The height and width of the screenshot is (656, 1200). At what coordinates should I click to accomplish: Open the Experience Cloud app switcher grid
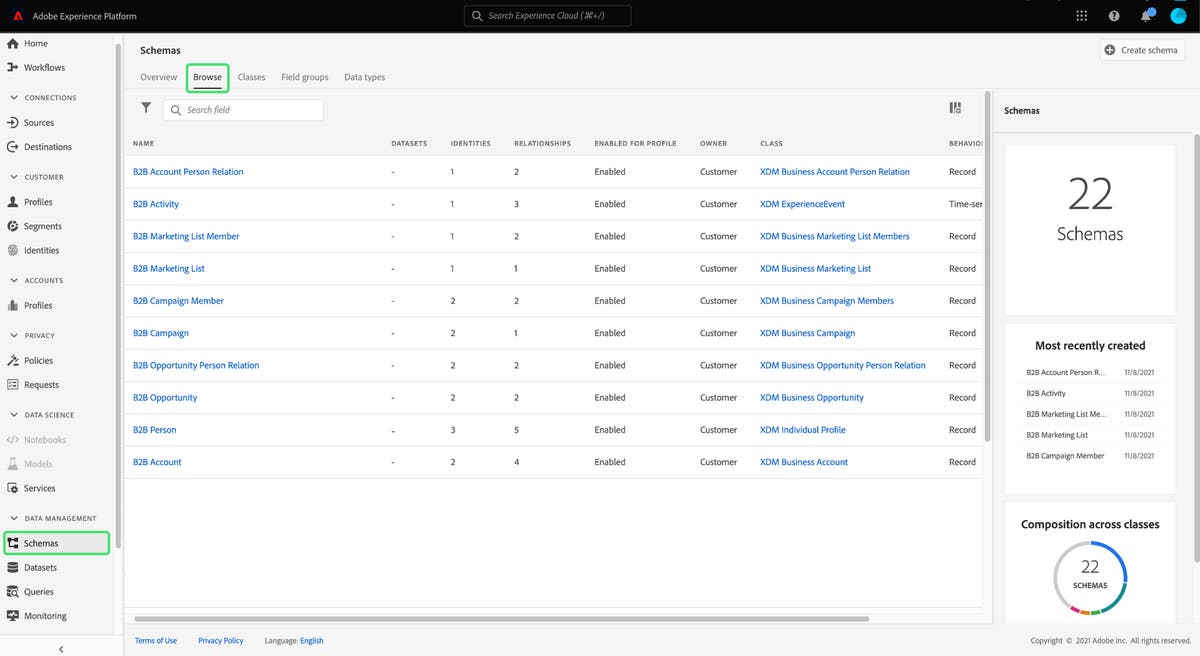[1081, 15]
